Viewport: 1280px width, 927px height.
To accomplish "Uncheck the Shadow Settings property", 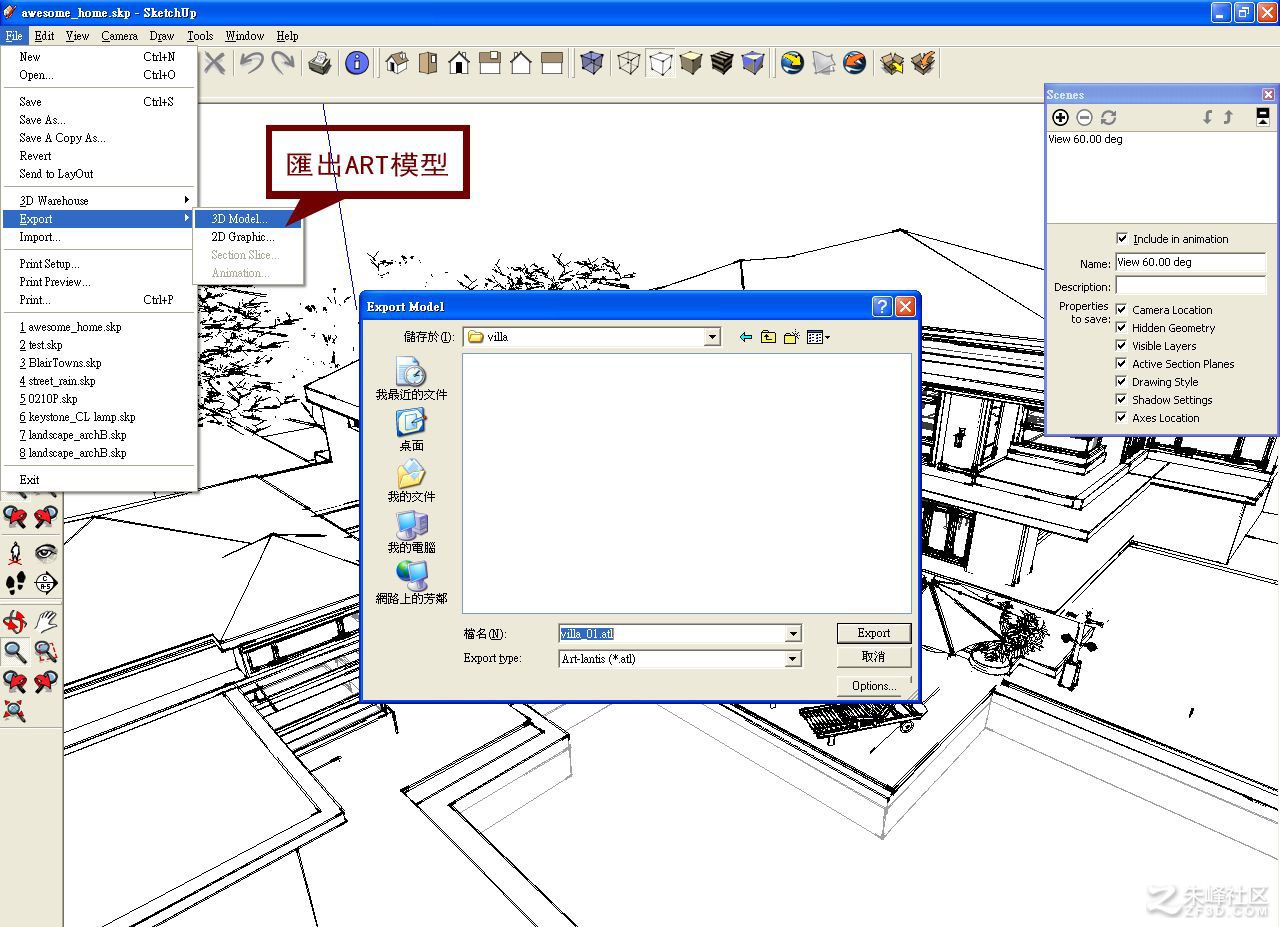I will click(1122, 400).
